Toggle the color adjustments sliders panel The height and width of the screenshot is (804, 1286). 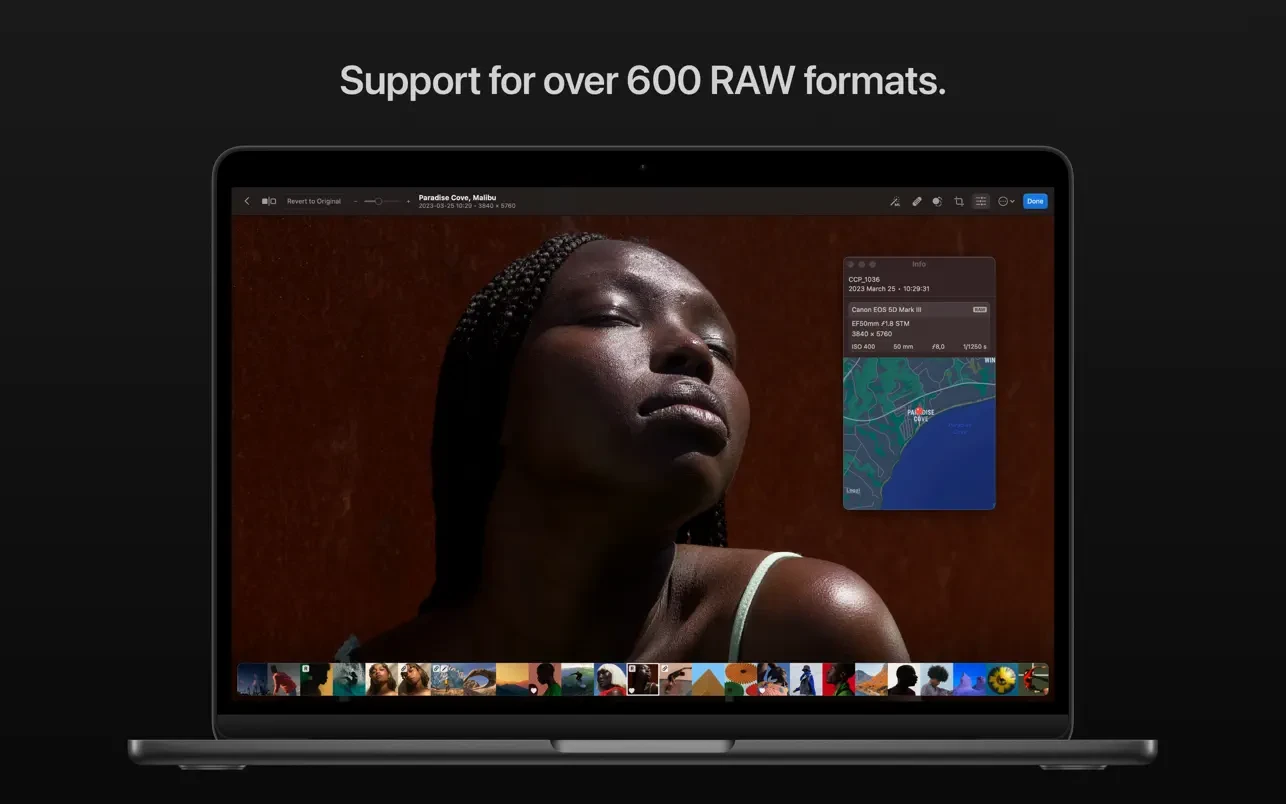tap(981, 201)
